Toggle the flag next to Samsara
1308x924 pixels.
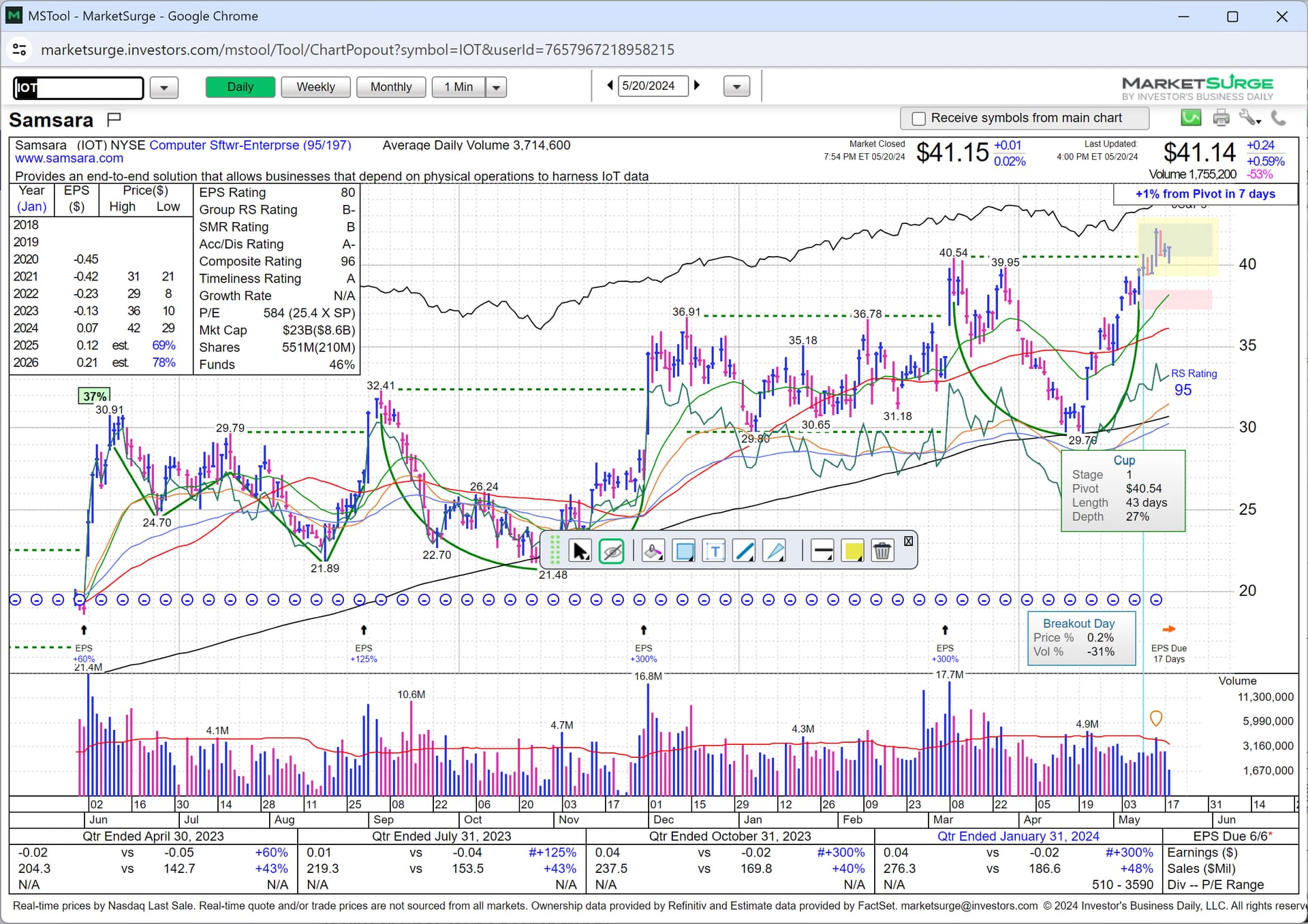coord(114,120)
